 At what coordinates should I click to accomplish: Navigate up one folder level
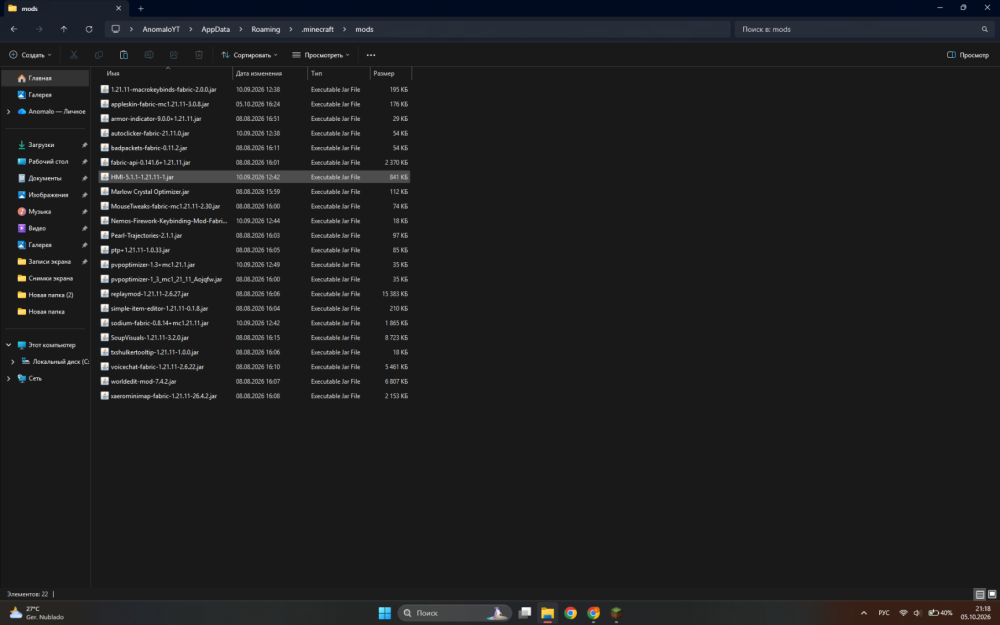[x=64, y=29]
